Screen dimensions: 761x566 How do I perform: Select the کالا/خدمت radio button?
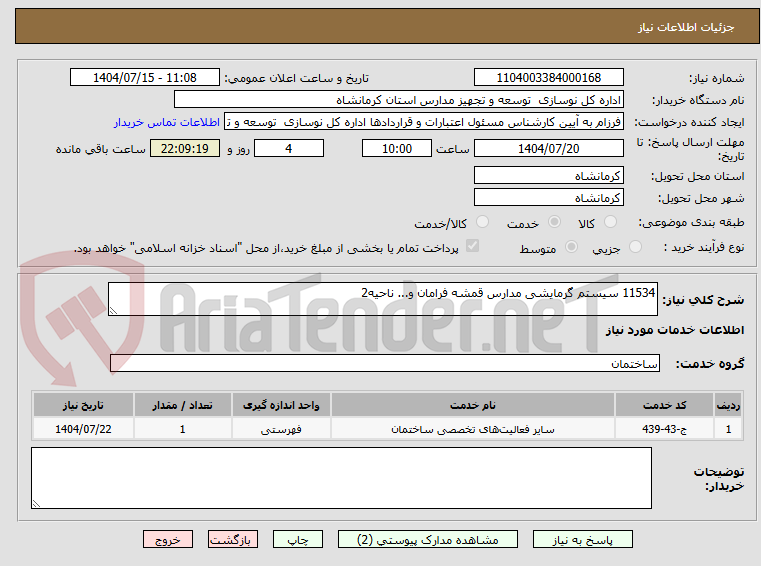(x=482, y=222)
